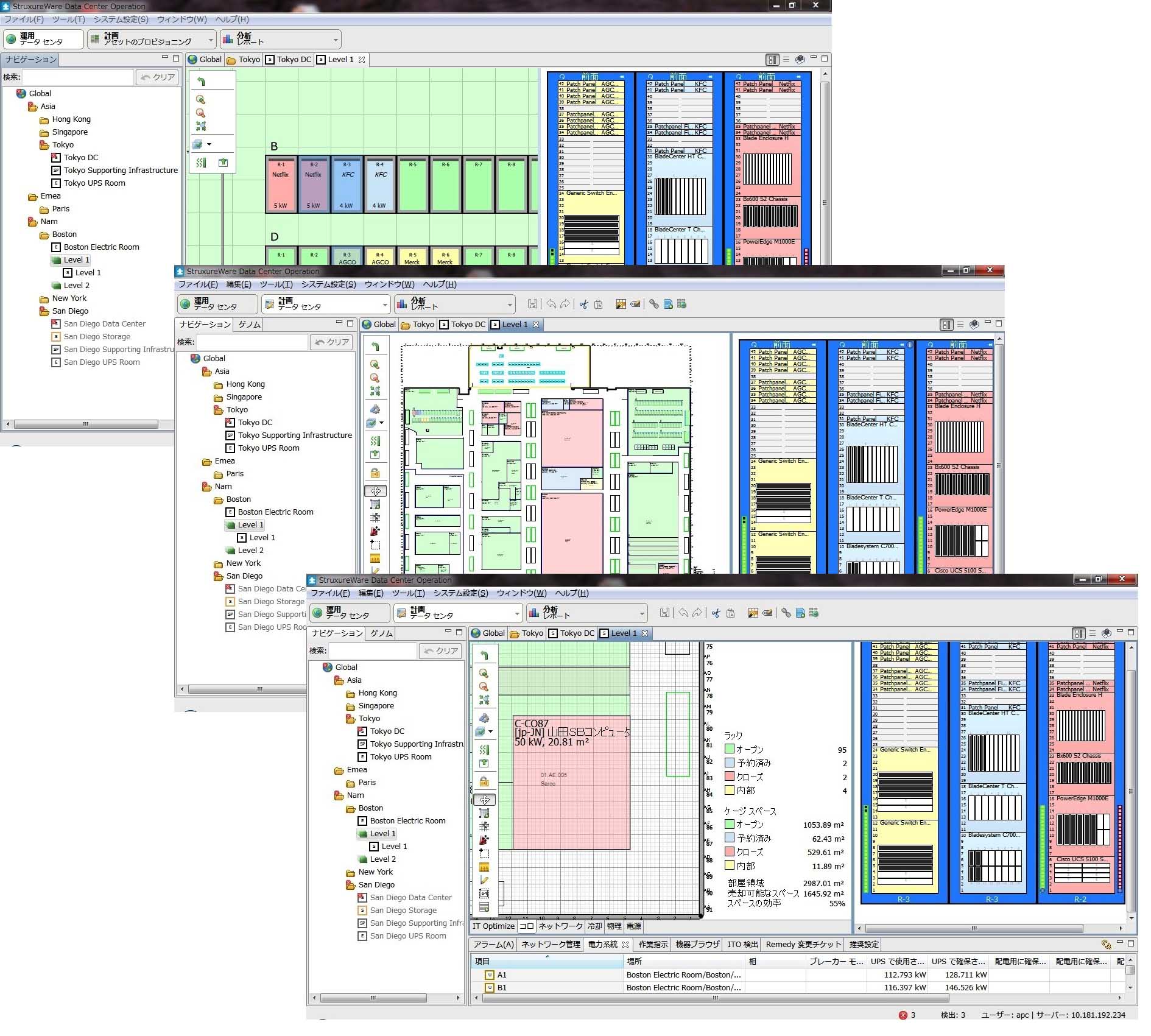Screen dimensions: 1151x1036
Task: Click zoom out magnifier in back window map toolbar
Action: pyautogui.click(x=200, y=113)
